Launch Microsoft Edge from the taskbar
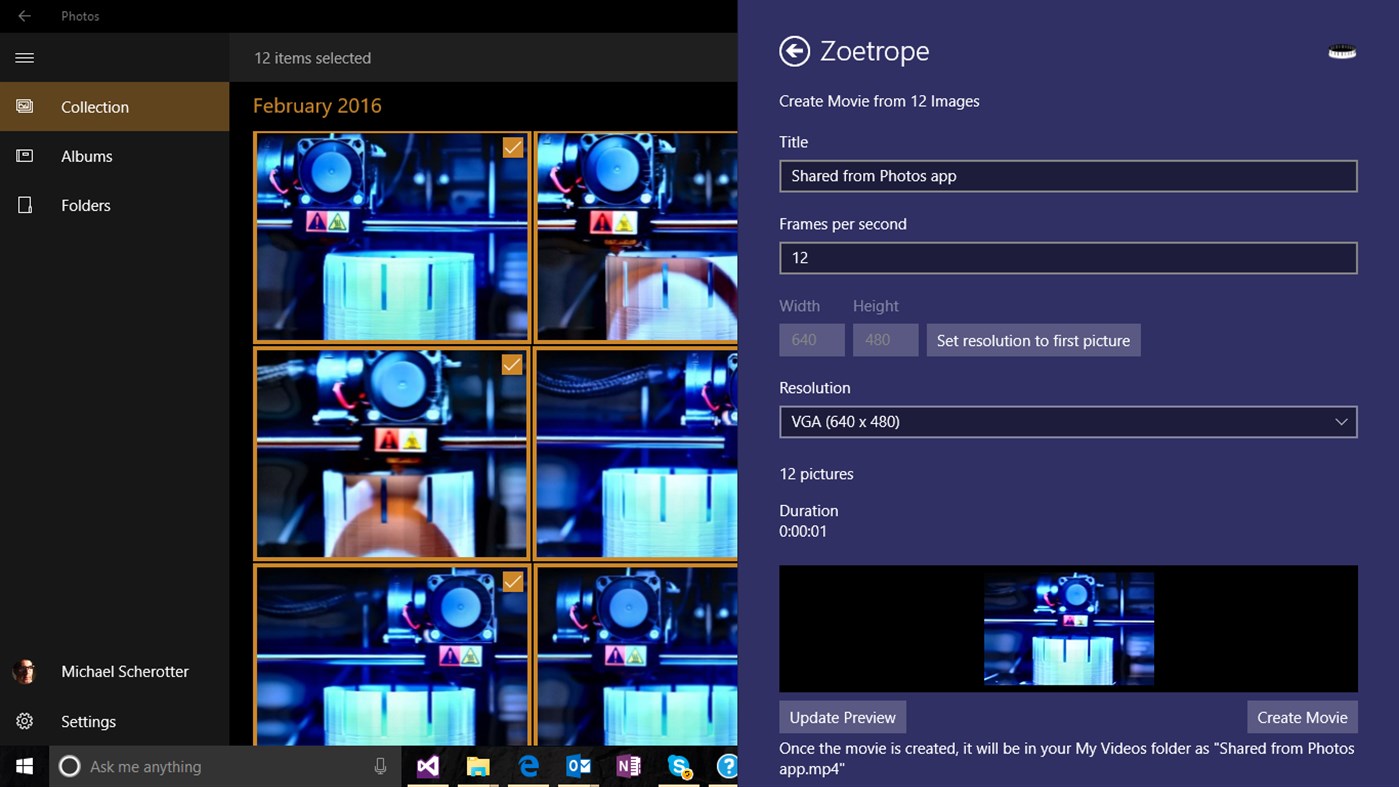The width and height of the screenshot is (1399, 787). coord(528,766)
